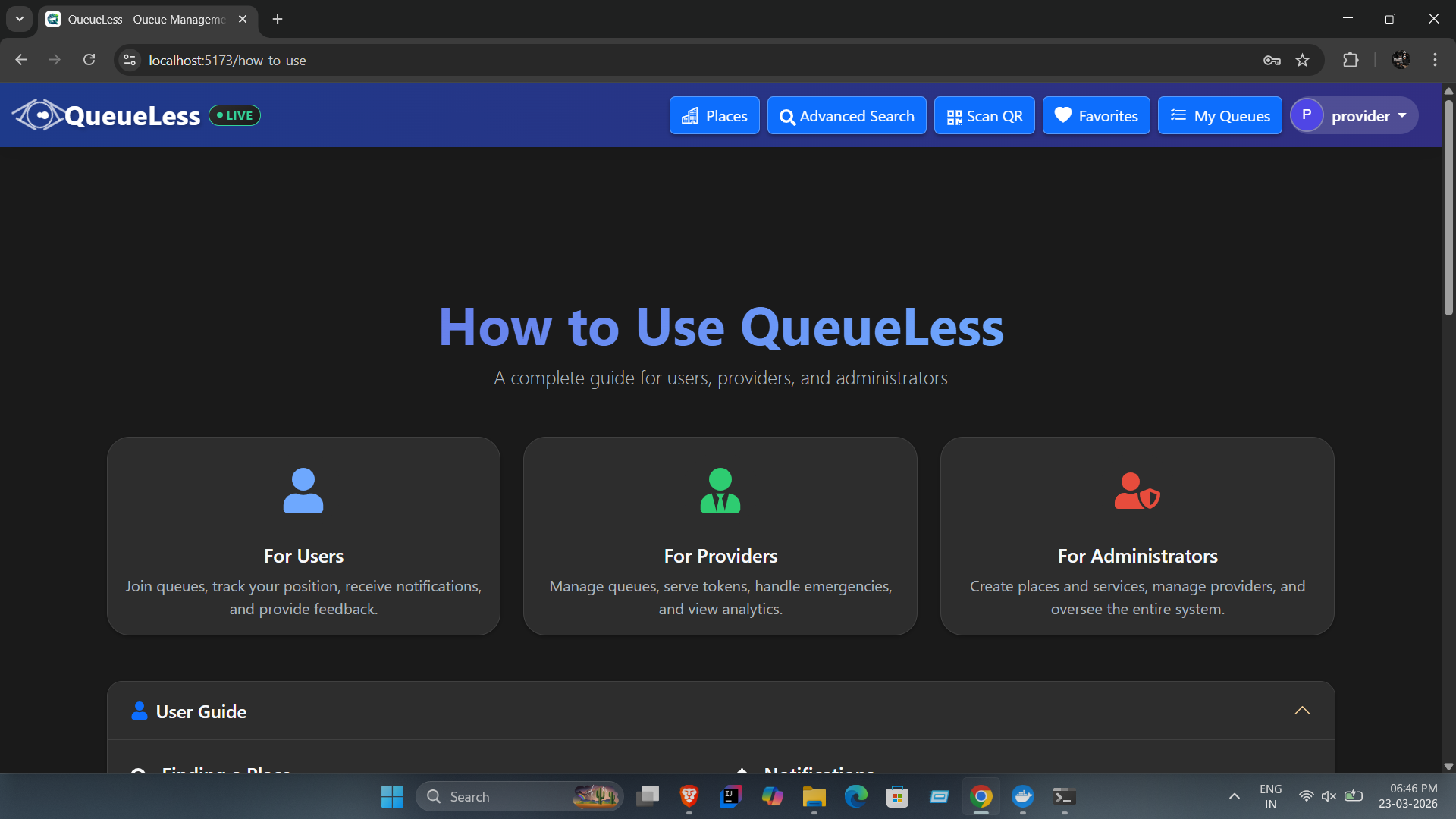Click the purple P avatar circle
This screenshot has height=819, width=1456.
pyautogui.click(x=1307, y=115)
